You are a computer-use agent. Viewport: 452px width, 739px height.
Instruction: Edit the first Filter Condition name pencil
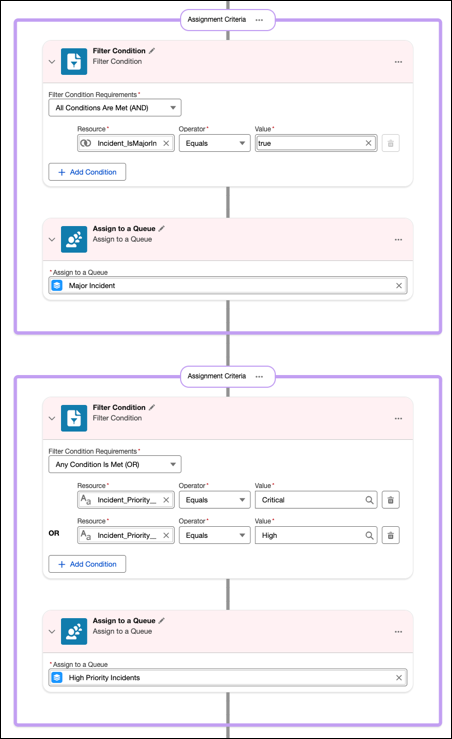(152, 50)
